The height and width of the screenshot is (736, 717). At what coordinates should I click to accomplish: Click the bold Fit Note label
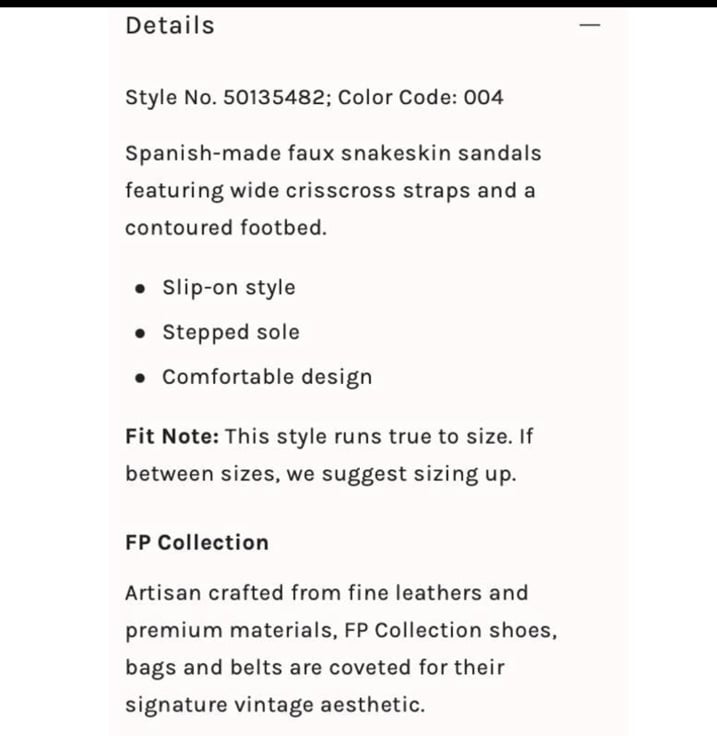tap(172, 436)
